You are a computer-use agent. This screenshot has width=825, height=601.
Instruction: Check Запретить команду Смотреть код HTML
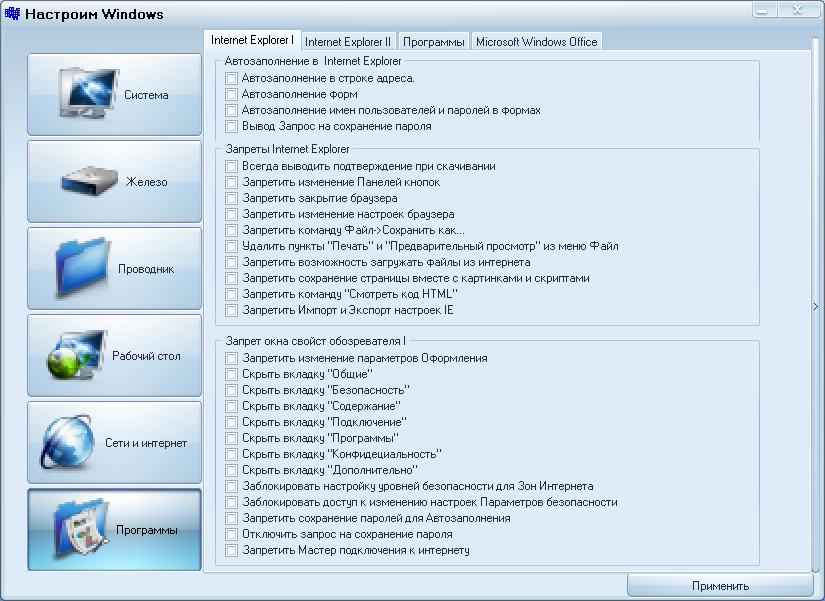tap(231, 294)
